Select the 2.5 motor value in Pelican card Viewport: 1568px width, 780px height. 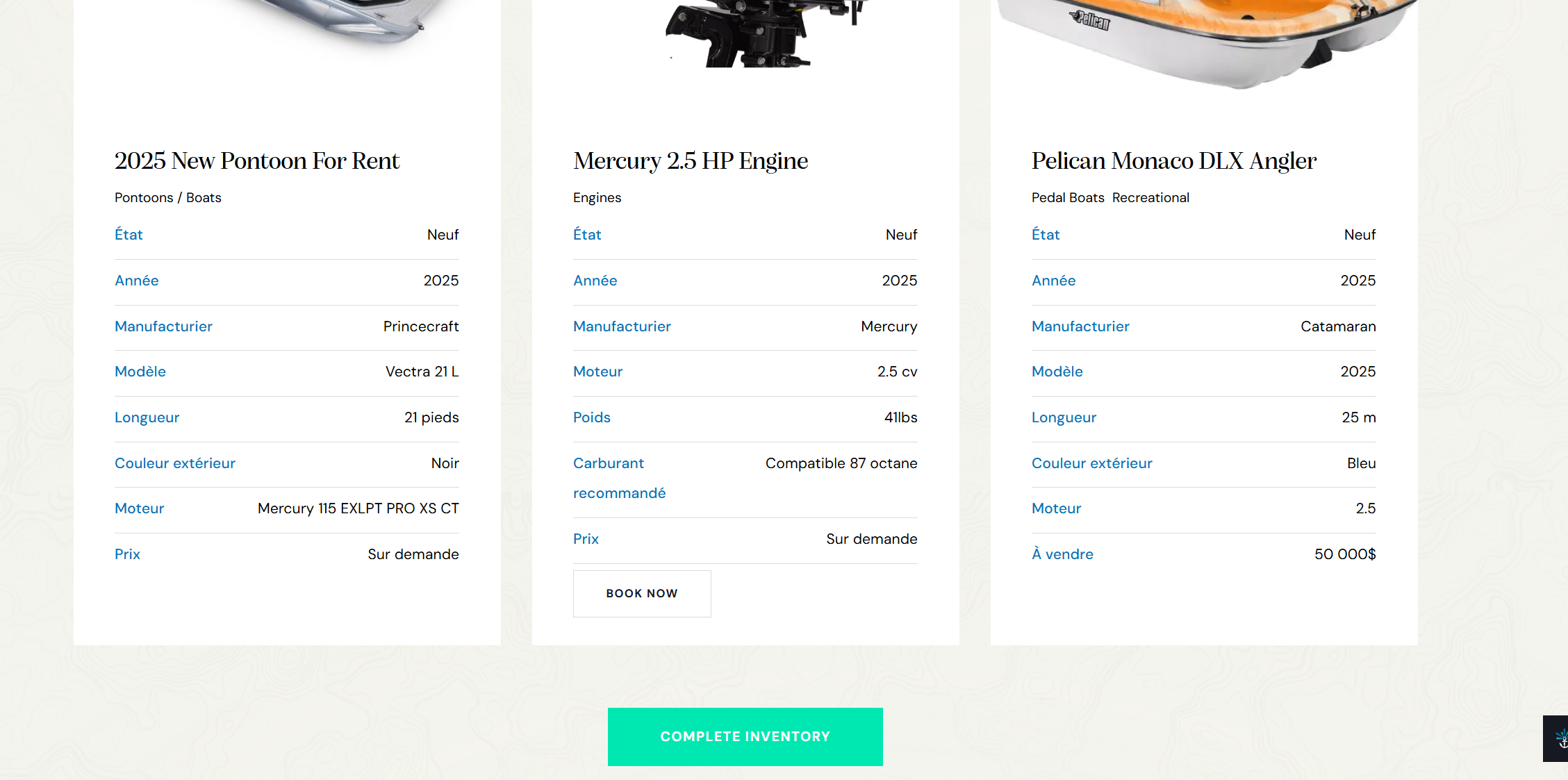[1366, 508]
